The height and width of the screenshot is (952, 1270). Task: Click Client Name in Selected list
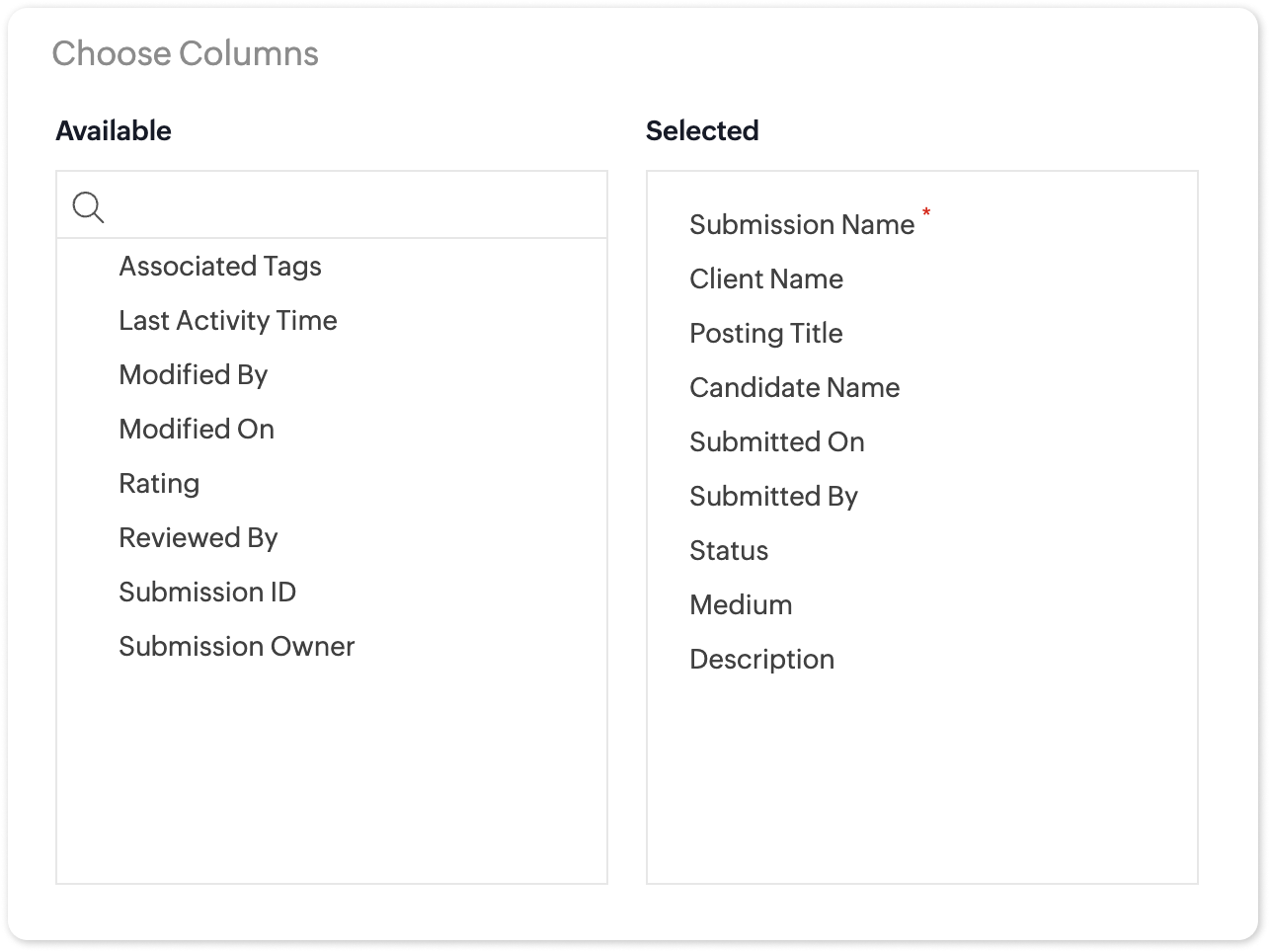tap(766, 279)
